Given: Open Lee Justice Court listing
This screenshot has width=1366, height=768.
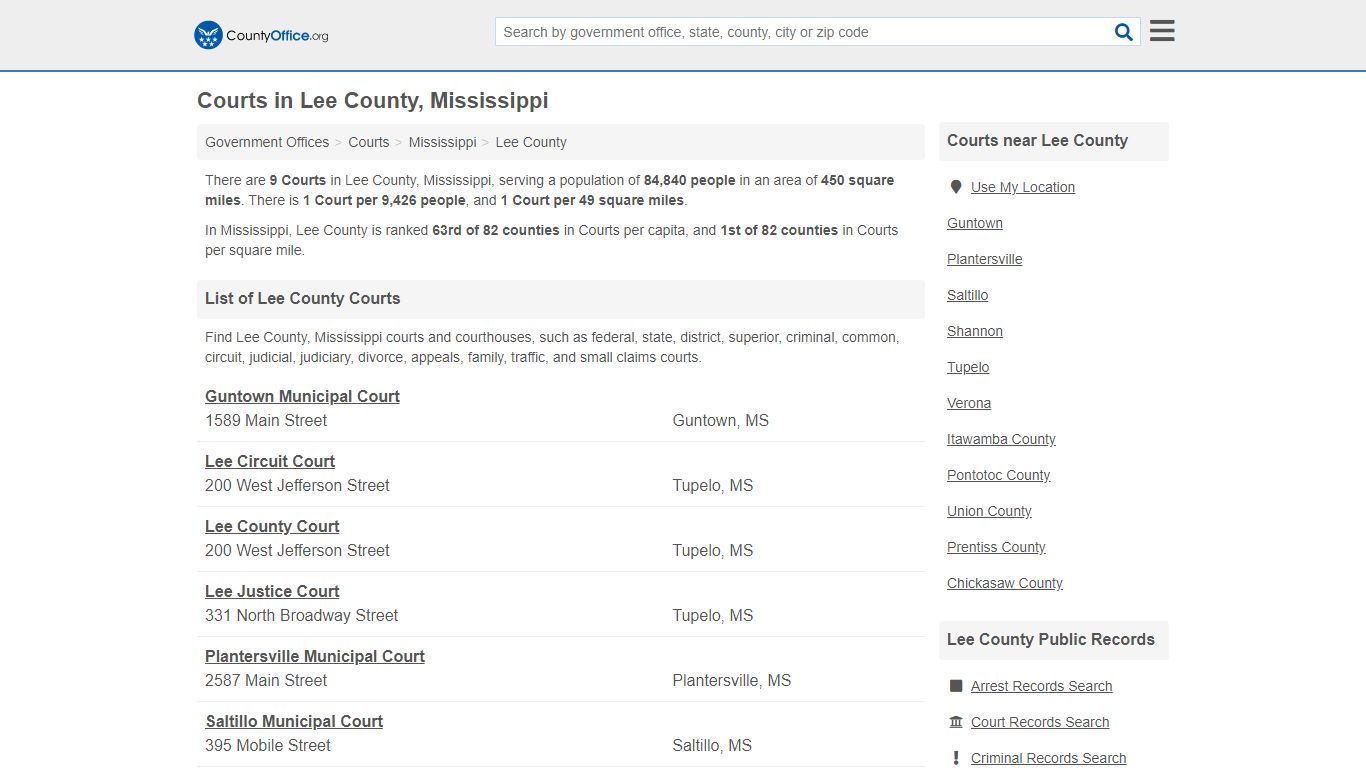Looking at the screenshot, I should tap(272, 591).
